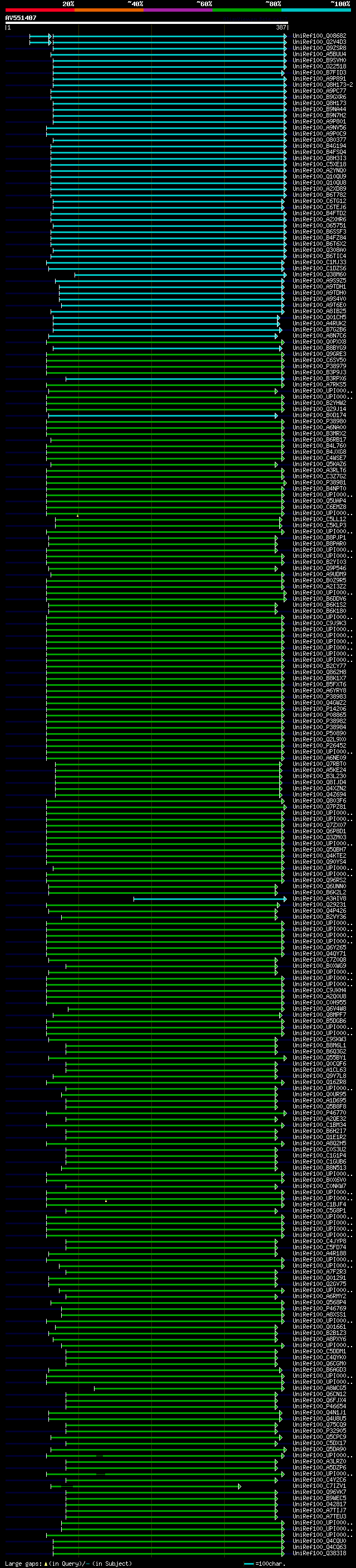The image size is (356, 1568).
Task: Select label UniRef100_P38981
Action: point(319,483)
